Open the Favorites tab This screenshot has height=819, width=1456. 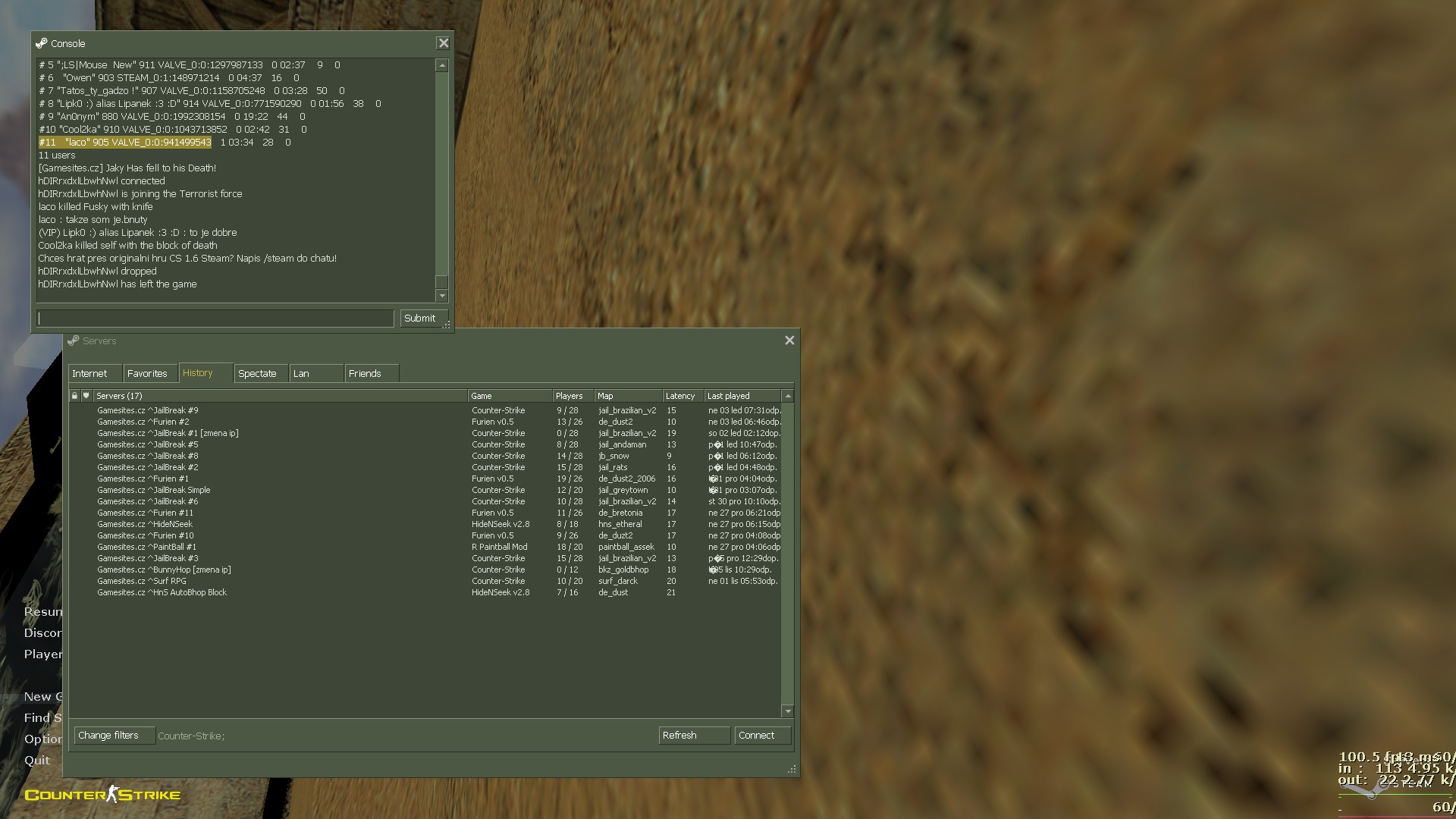click(150, 374)
